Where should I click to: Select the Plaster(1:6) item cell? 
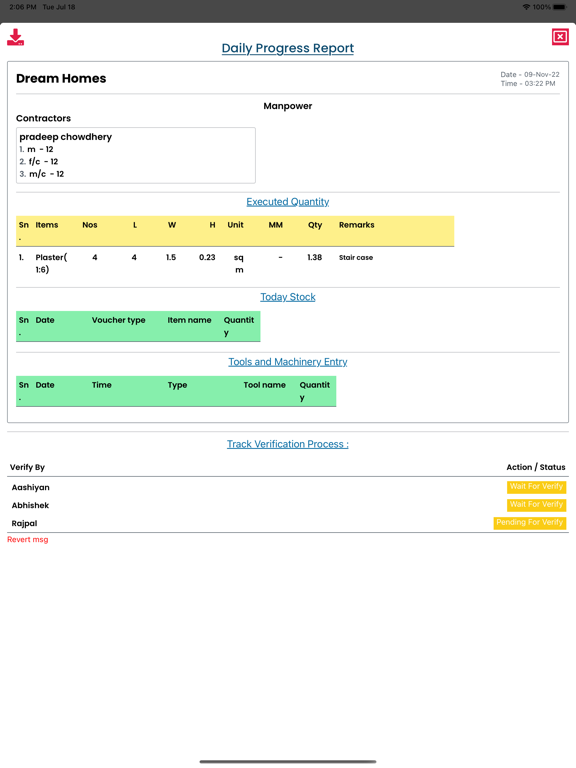click(x=51, y=264)
